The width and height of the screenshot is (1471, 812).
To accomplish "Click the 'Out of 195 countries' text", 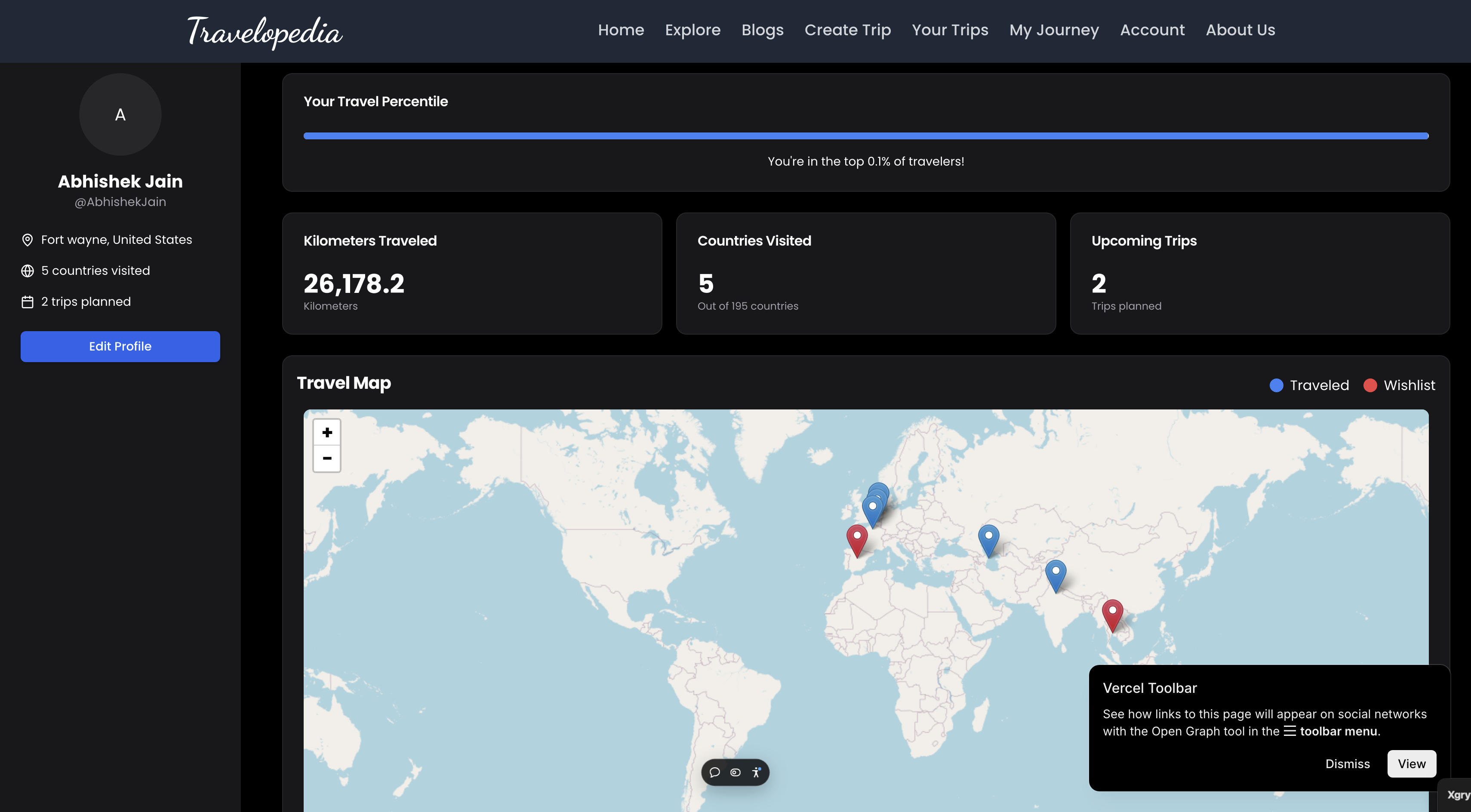I will pos(748,306).
